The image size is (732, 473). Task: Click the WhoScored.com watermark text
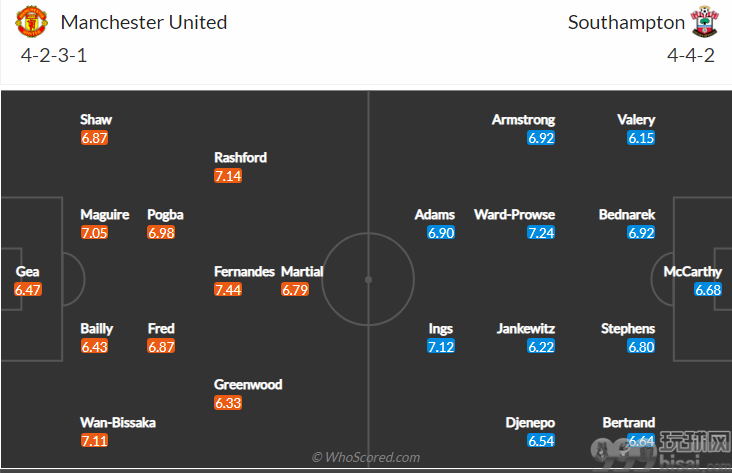[366, 457]
